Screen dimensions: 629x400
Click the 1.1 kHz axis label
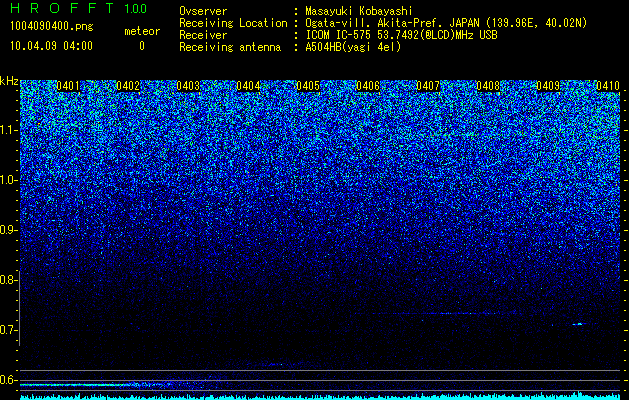[8, 130]
